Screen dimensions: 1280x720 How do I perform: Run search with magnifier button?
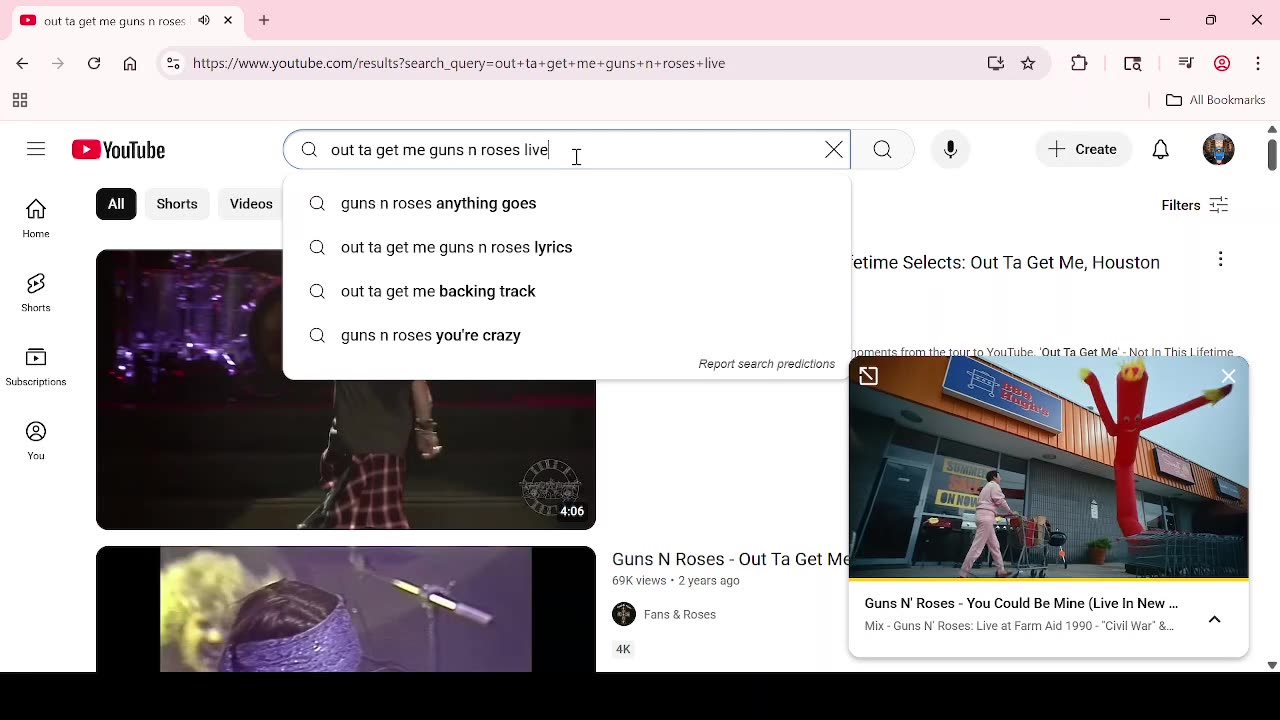[882, 149]
